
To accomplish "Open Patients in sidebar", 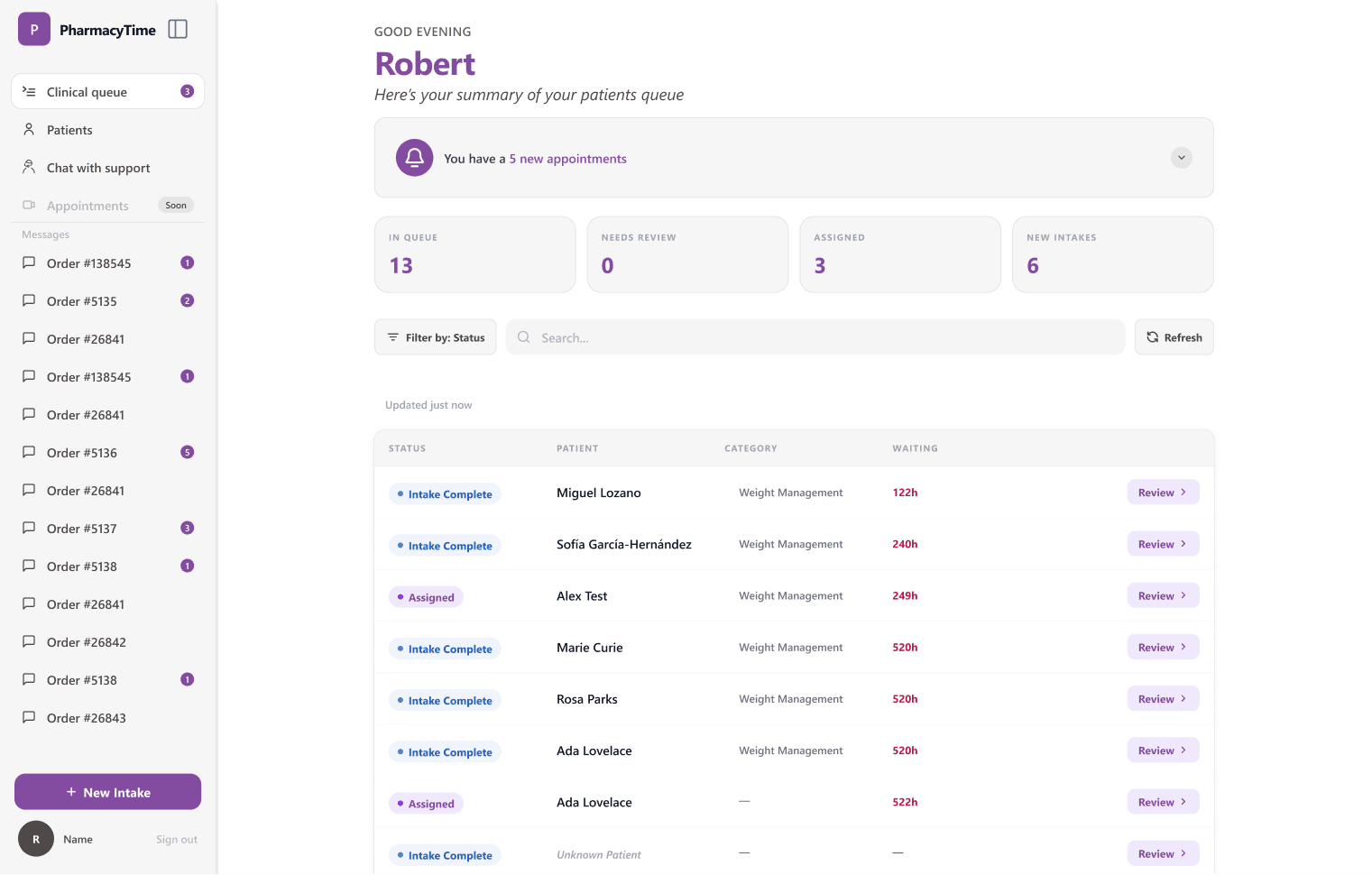I will click(x=107, y=130).
